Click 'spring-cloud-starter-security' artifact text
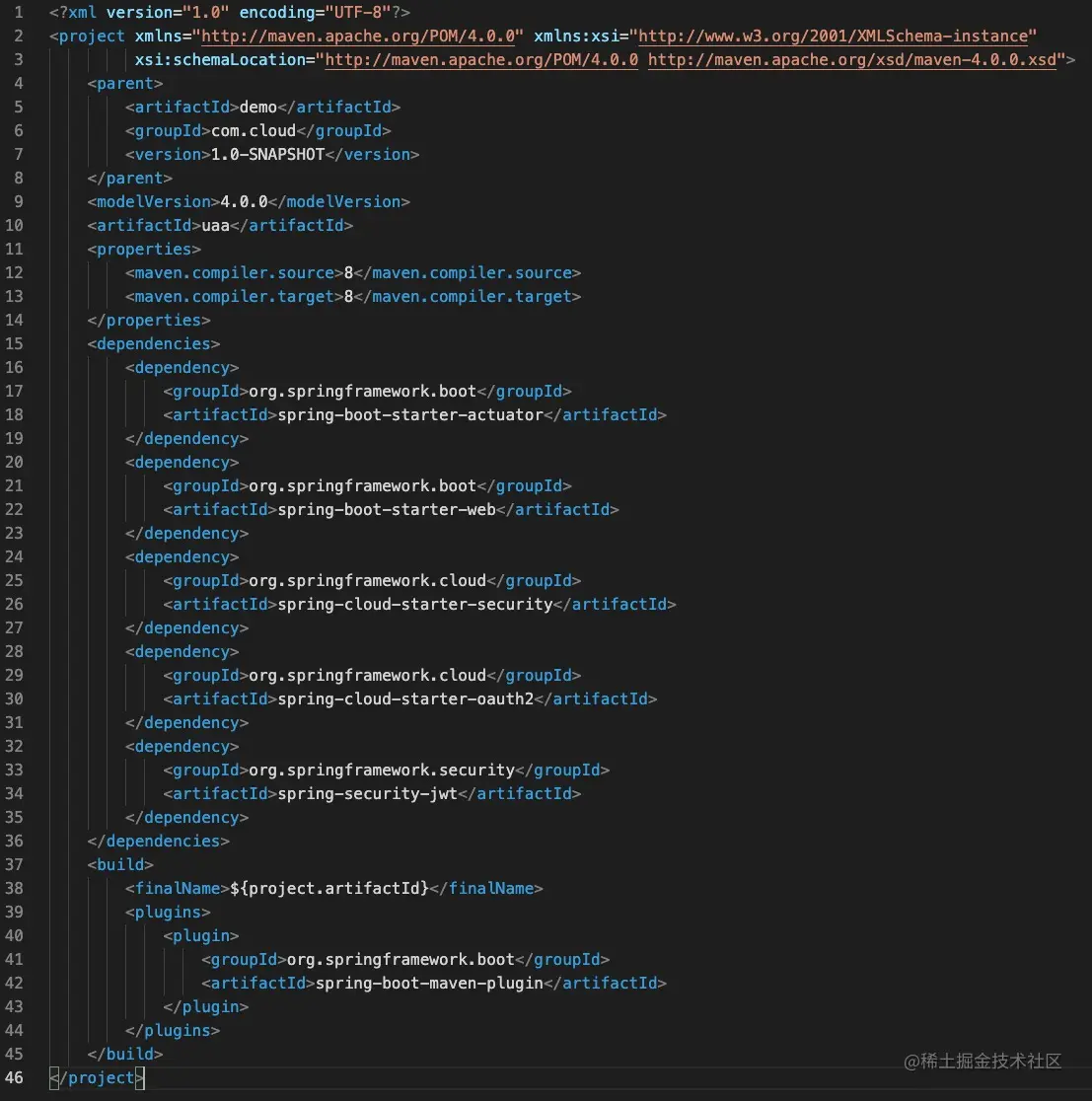This screenshot has height=1101, width=1092. point(415,605)
